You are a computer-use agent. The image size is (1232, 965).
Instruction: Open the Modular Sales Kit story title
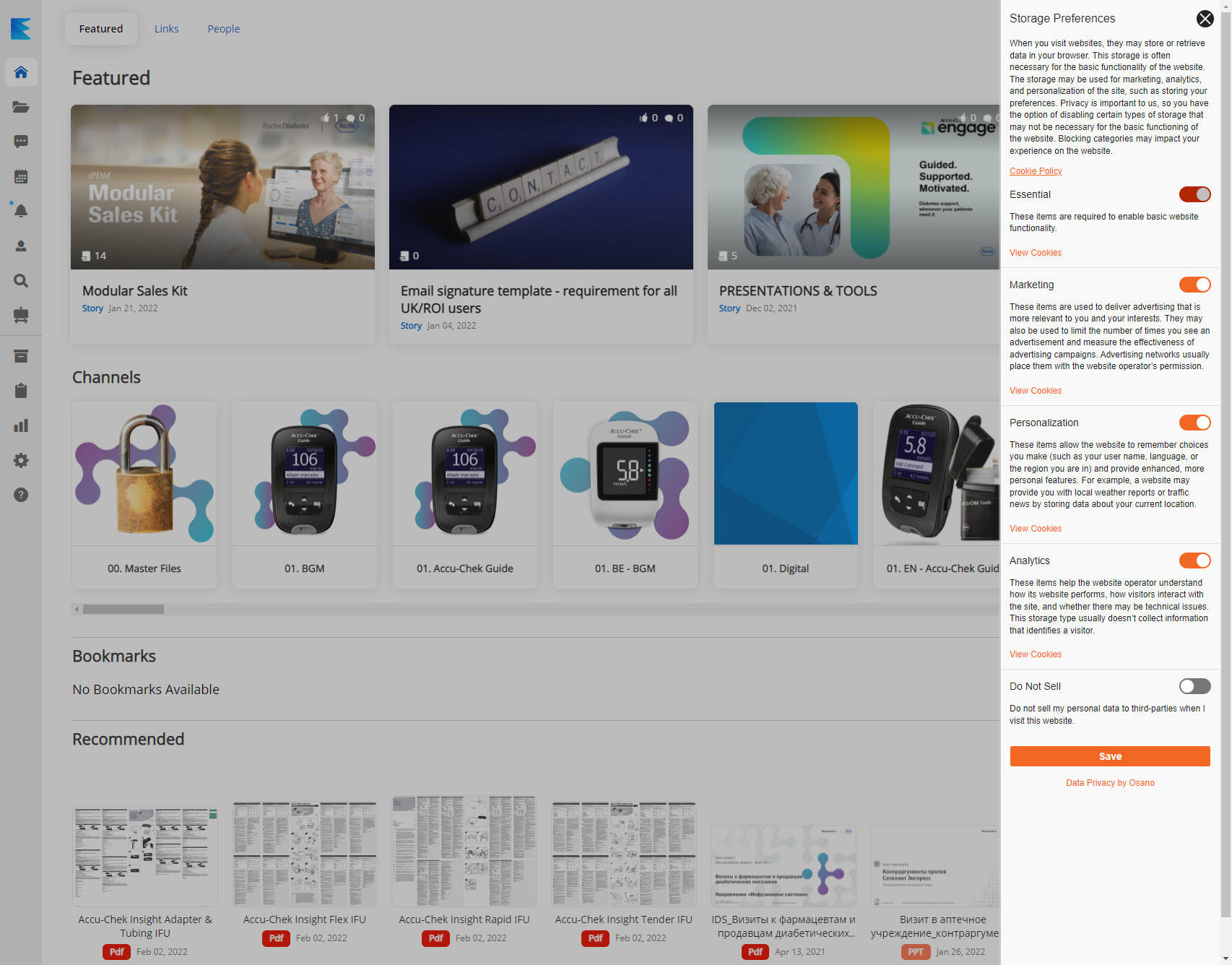(135, 291)
